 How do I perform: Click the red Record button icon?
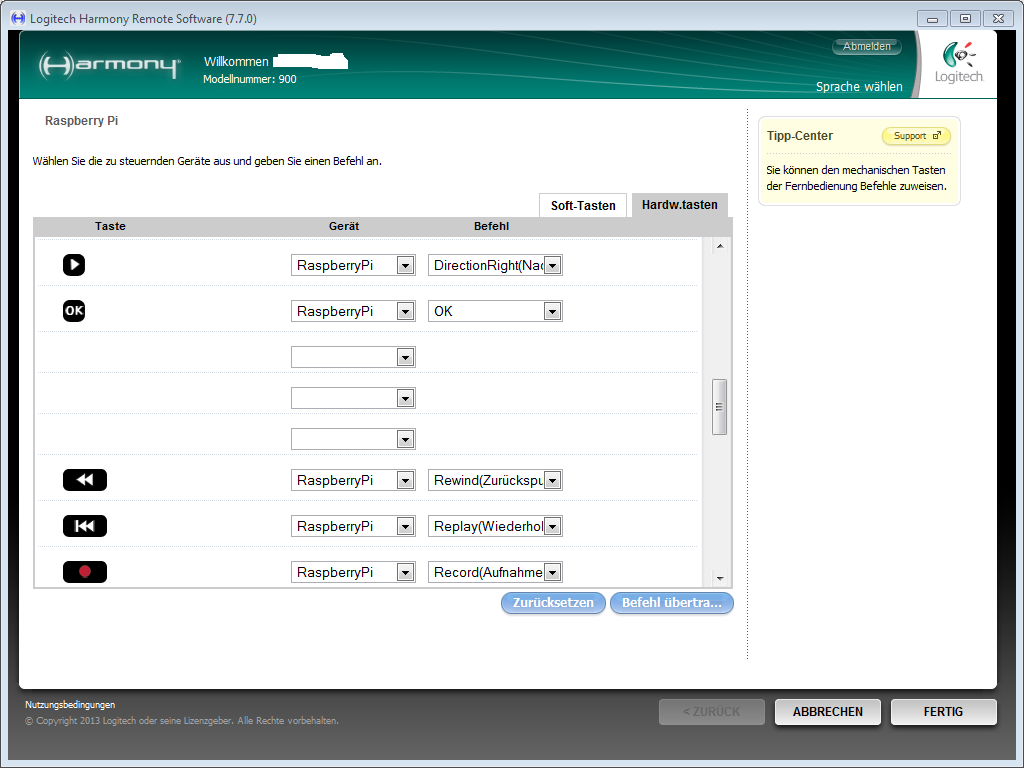point(85,571)
